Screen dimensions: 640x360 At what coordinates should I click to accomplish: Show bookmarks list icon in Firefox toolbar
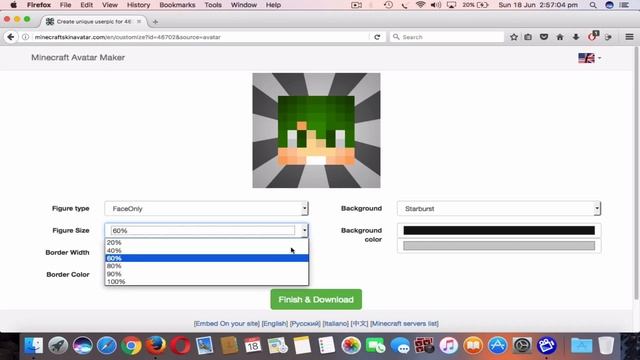click(x=528, y=37)
